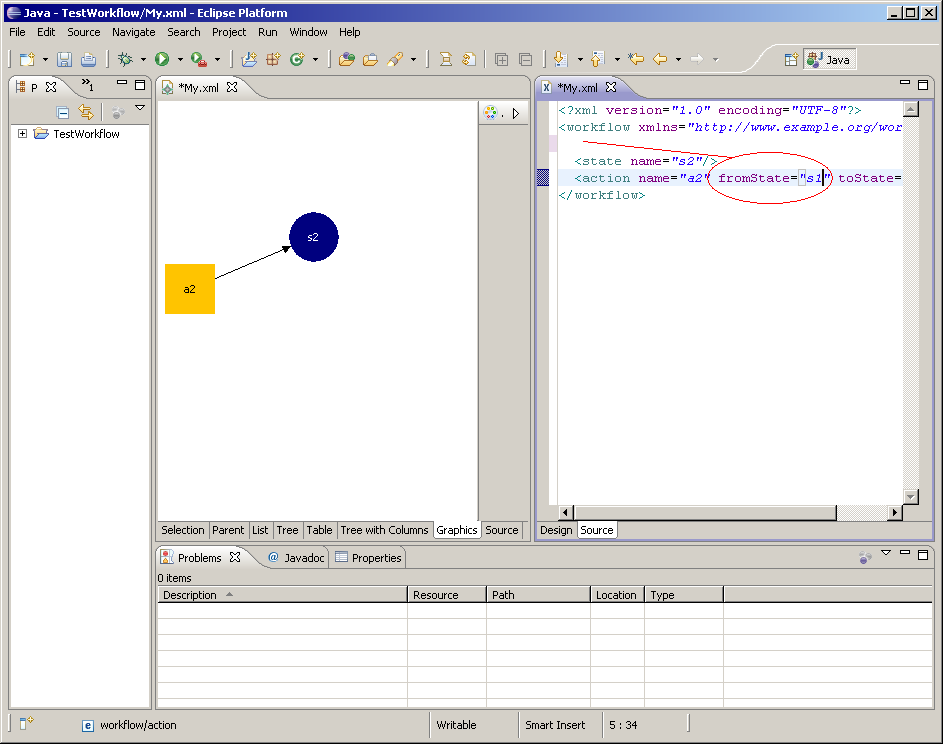
Task: Click the Print toolbar icon
Action: click(88, 60)
